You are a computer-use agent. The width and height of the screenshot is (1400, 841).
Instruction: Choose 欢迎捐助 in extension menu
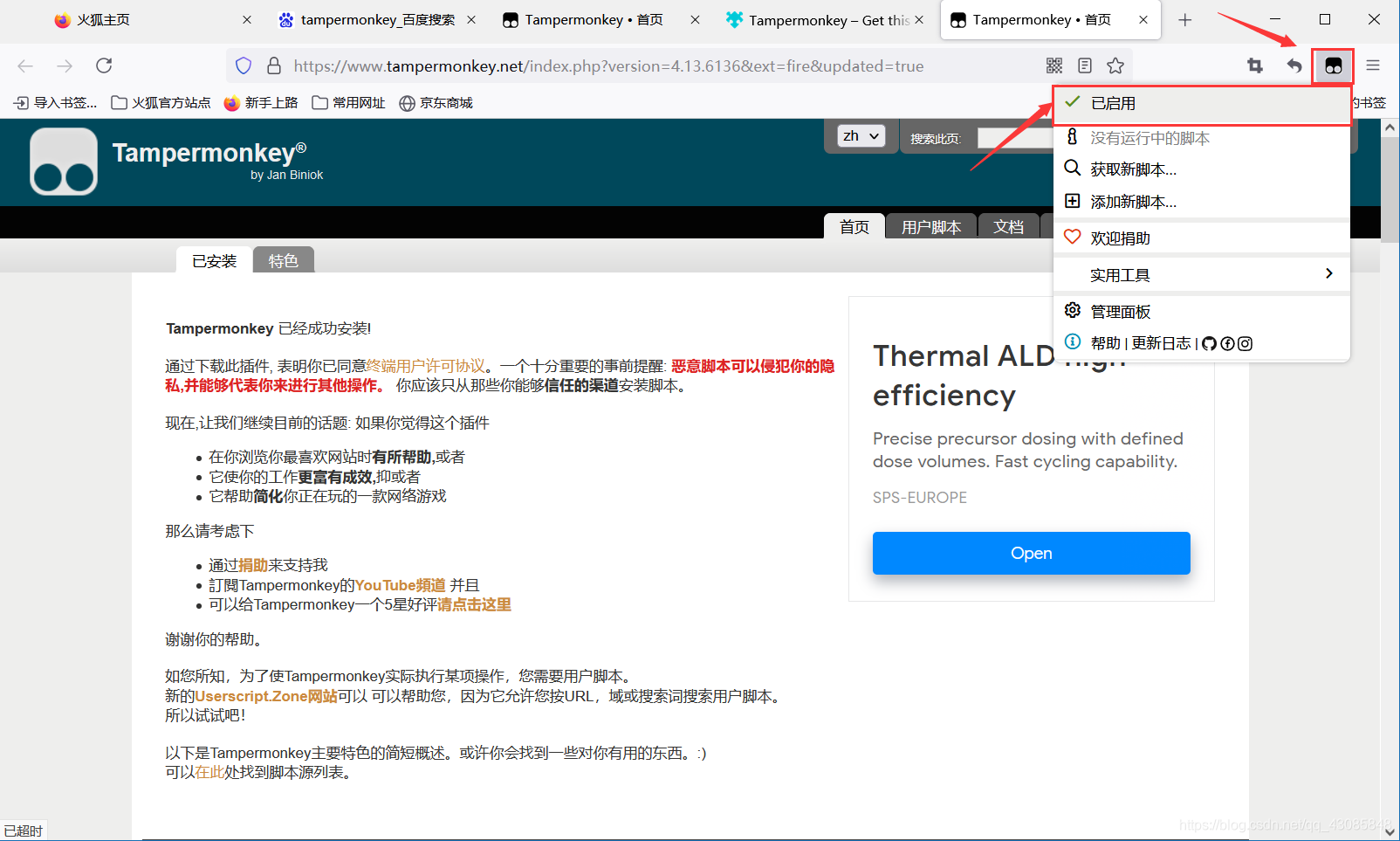pyautogui.click(x=1202, y=238)
